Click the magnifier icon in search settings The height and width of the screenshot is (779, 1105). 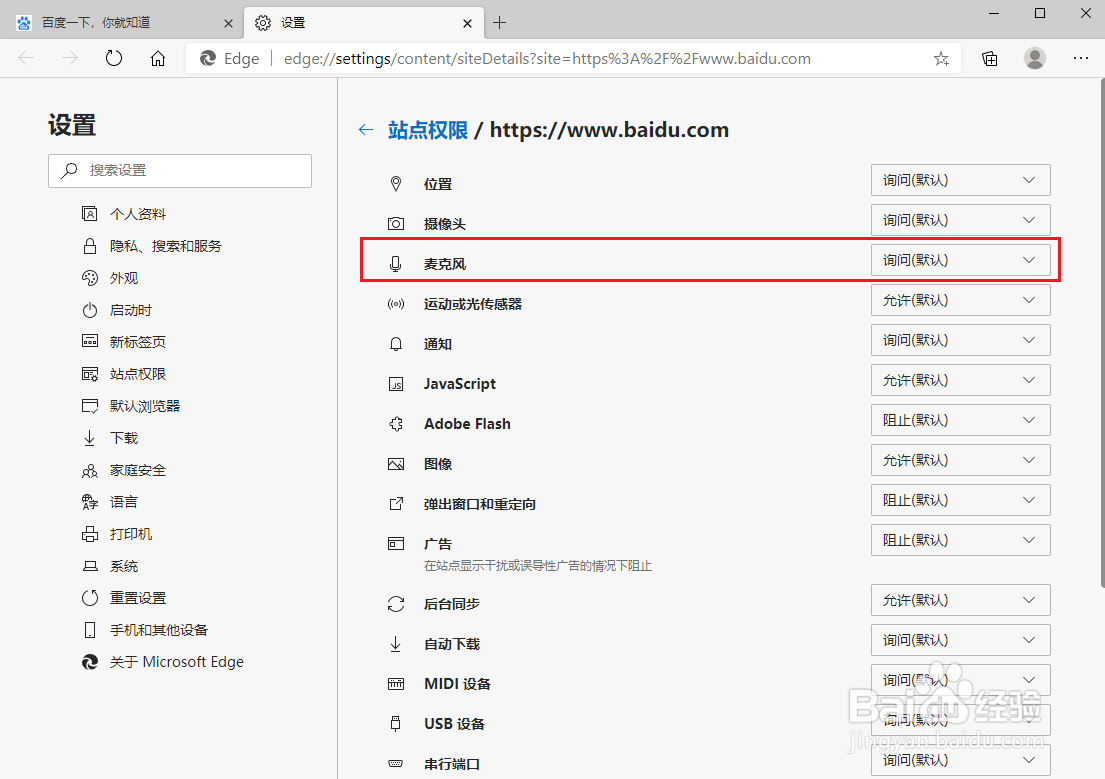click(x=68, y=171)
